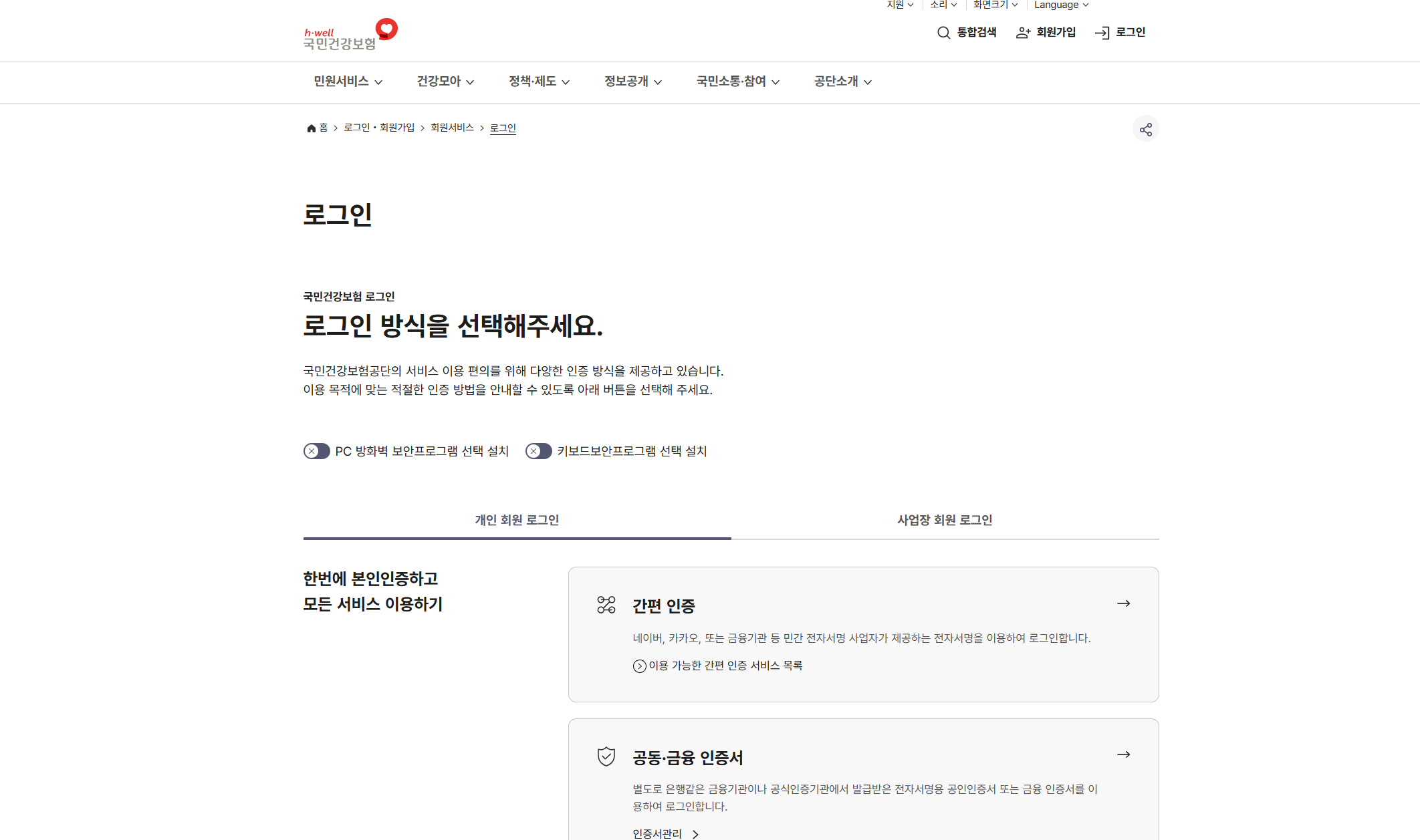This screenshot has height=840, width=1420.
Task: Expand the 민원서비스 menu
Action: (x=348, y=82)
